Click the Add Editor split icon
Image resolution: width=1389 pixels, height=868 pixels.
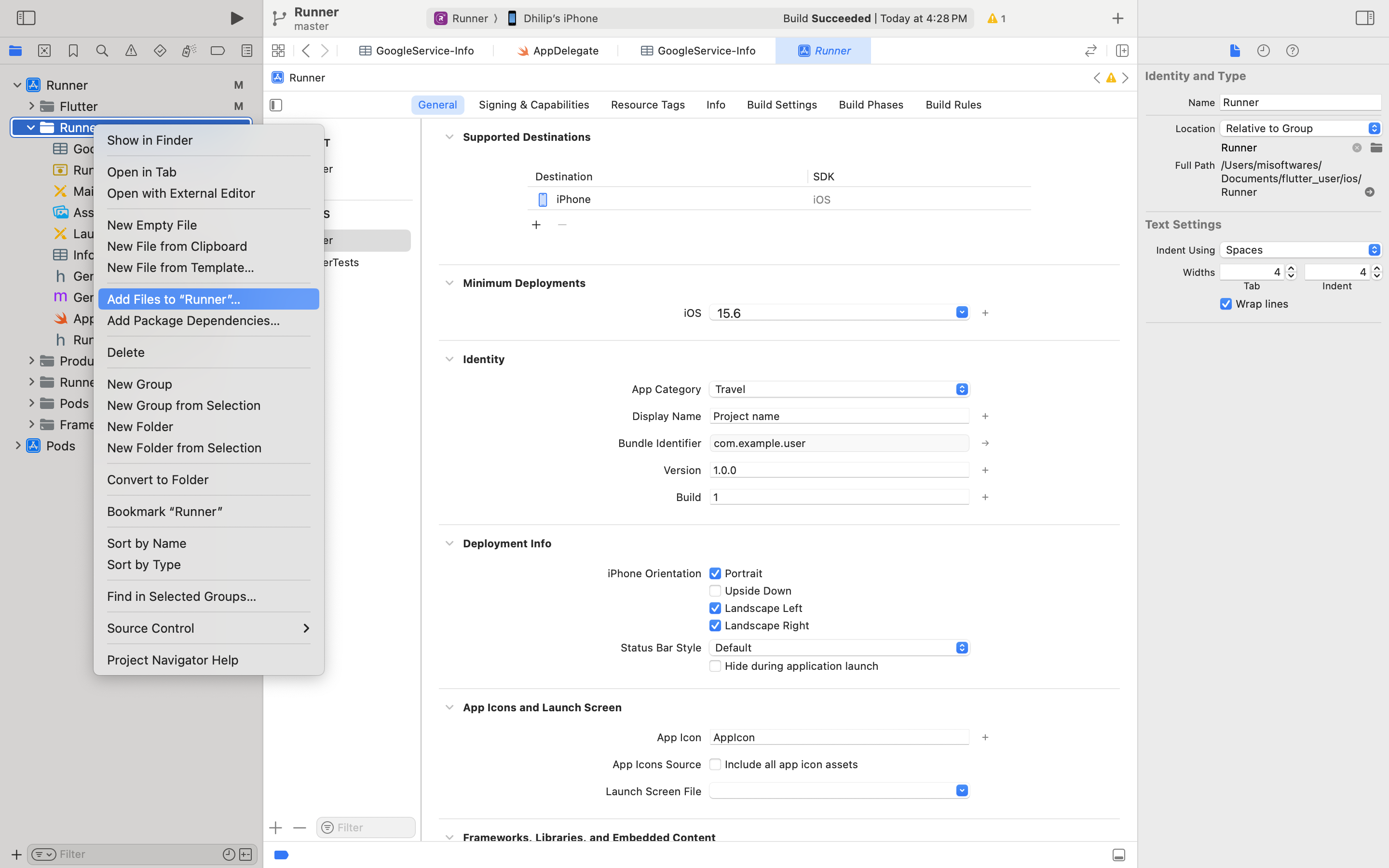click(x=1122, y=51)
